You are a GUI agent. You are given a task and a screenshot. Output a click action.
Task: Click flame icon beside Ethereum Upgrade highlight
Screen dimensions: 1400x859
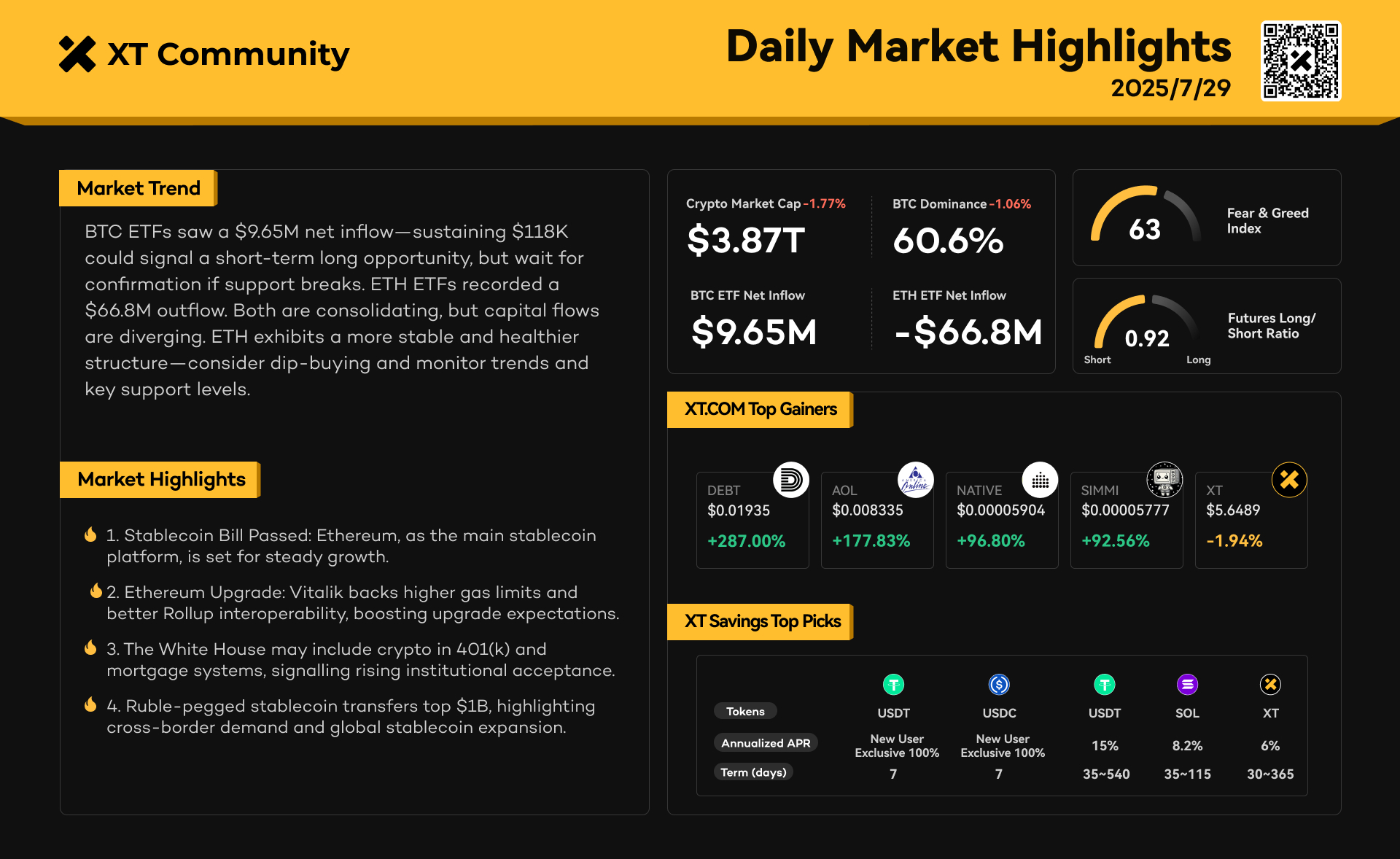(x=96, y=591)
